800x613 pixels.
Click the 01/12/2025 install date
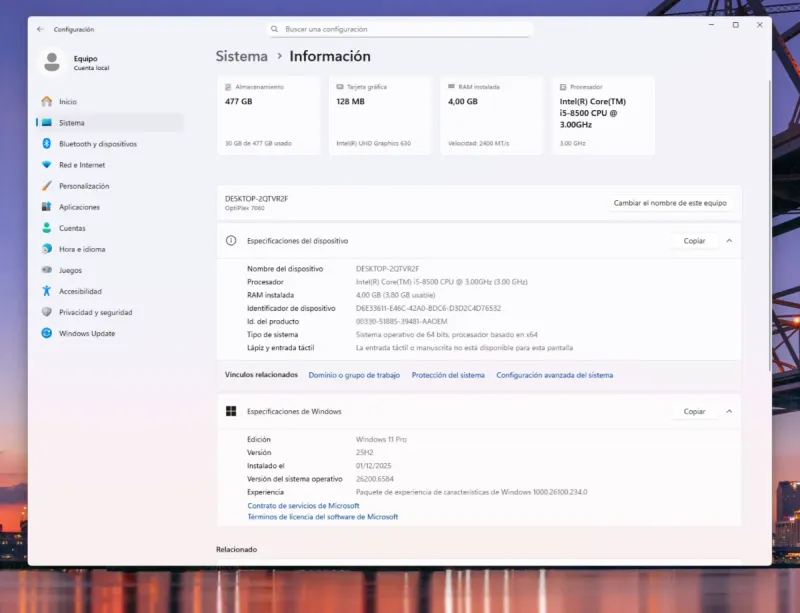373,465
